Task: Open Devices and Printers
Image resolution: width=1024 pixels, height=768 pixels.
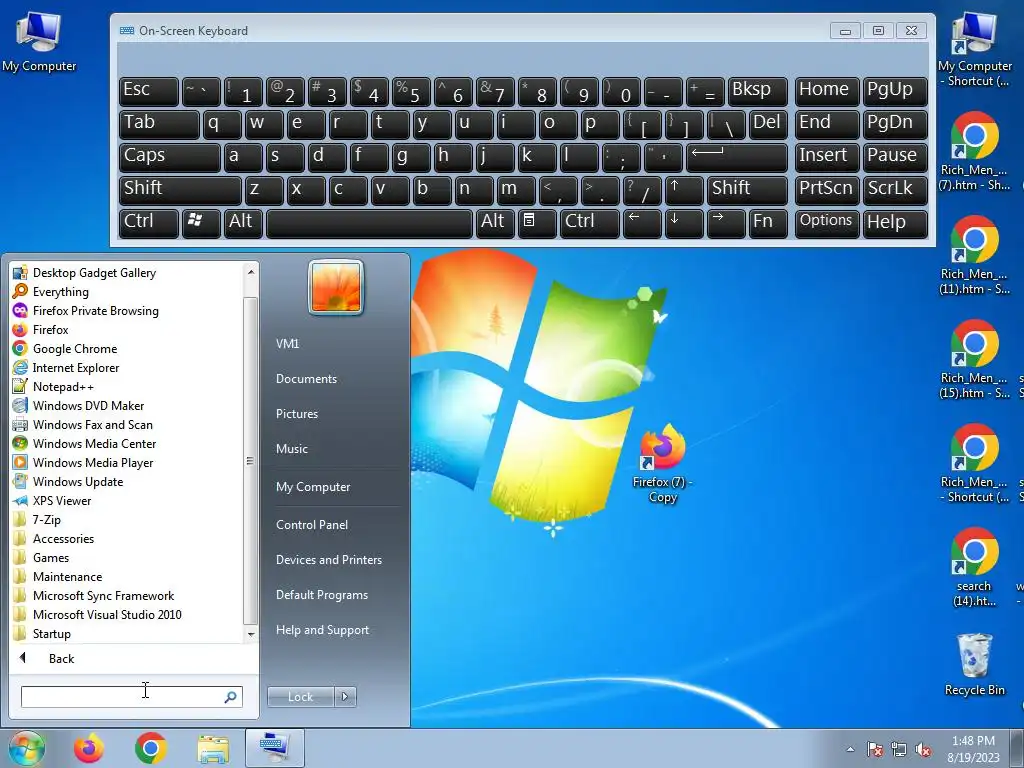Action: coord(328,560)
